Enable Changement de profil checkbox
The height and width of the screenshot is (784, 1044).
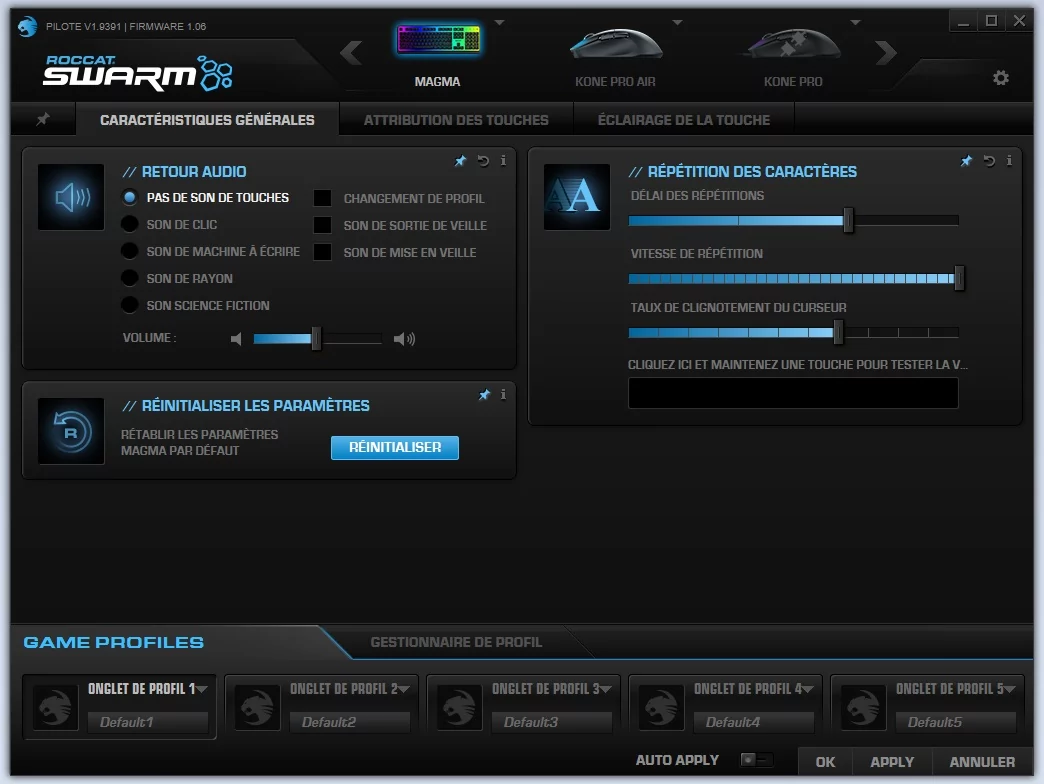(x=322, y=198)
